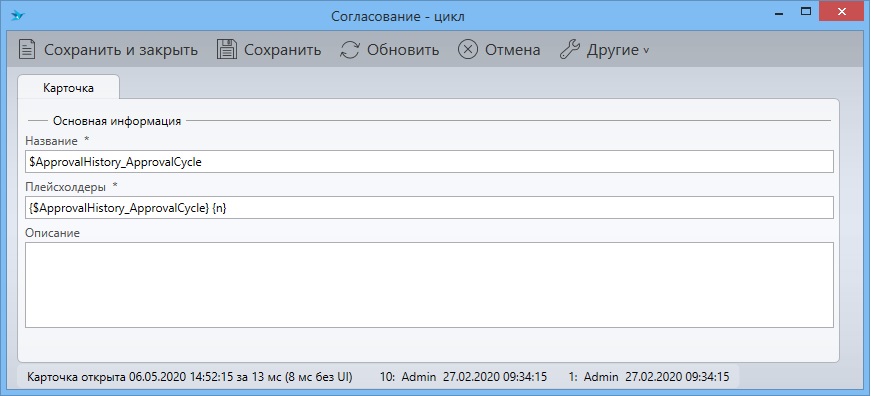871x396 pixels.
Task: Select the Карточка tab
Action: [x=68, y=87]
